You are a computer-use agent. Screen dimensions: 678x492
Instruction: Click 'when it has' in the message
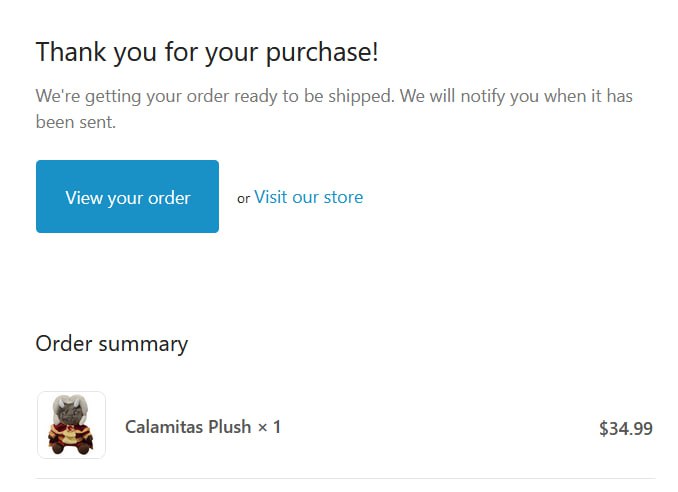click(x=588, y=96)
